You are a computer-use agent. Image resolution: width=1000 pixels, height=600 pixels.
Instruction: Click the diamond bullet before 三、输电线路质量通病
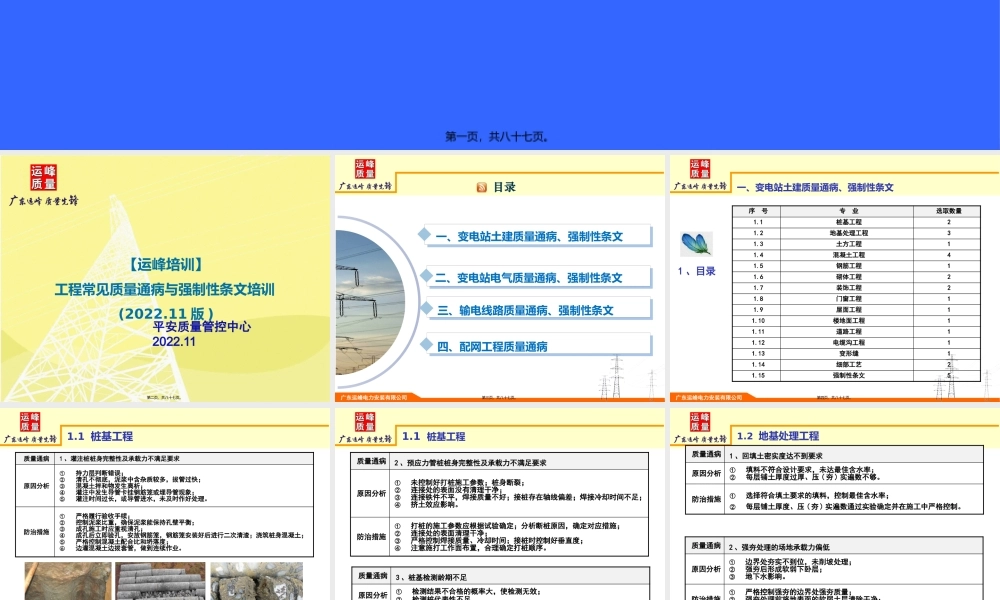pyautogui.click(x=427, y=308)
